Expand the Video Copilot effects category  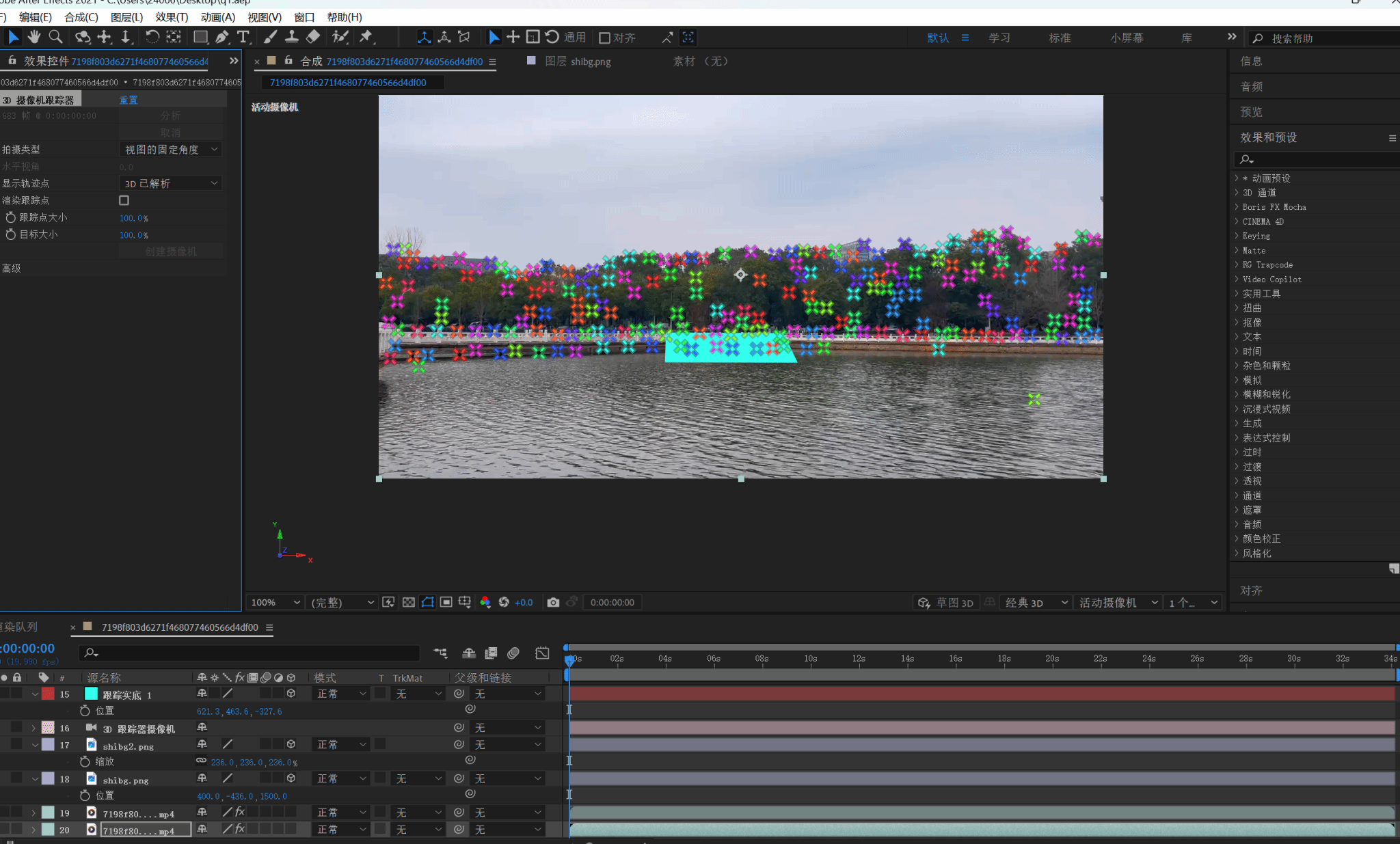pos(1237,279)
